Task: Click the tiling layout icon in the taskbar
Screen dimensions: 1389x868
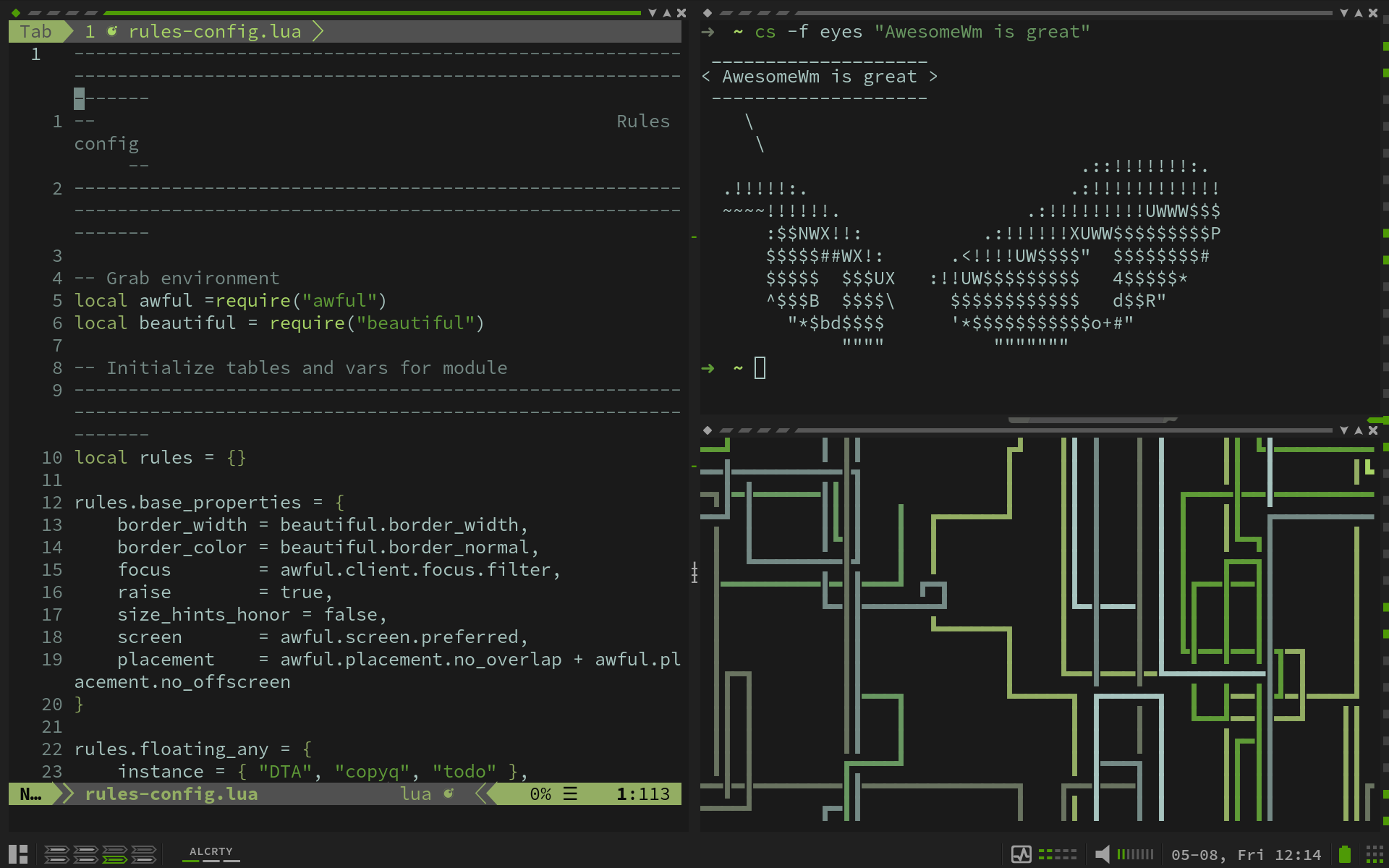Action: (x=18, y=854)
